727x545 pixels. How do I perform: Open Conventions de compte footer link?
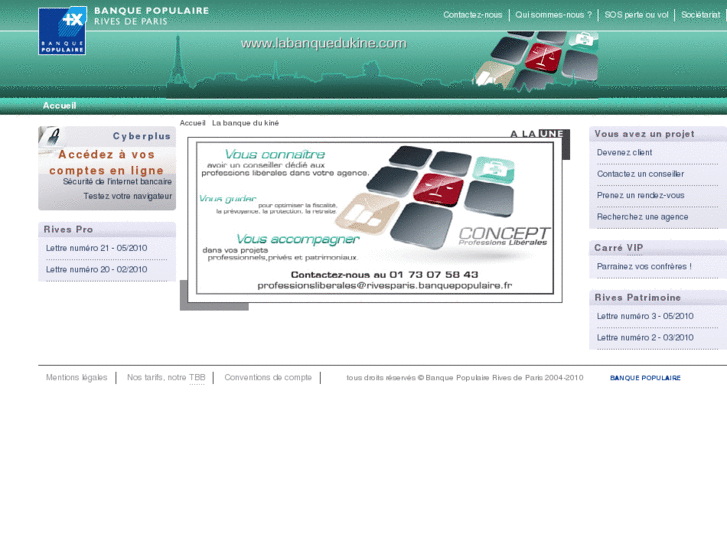(x=268, y=378)
